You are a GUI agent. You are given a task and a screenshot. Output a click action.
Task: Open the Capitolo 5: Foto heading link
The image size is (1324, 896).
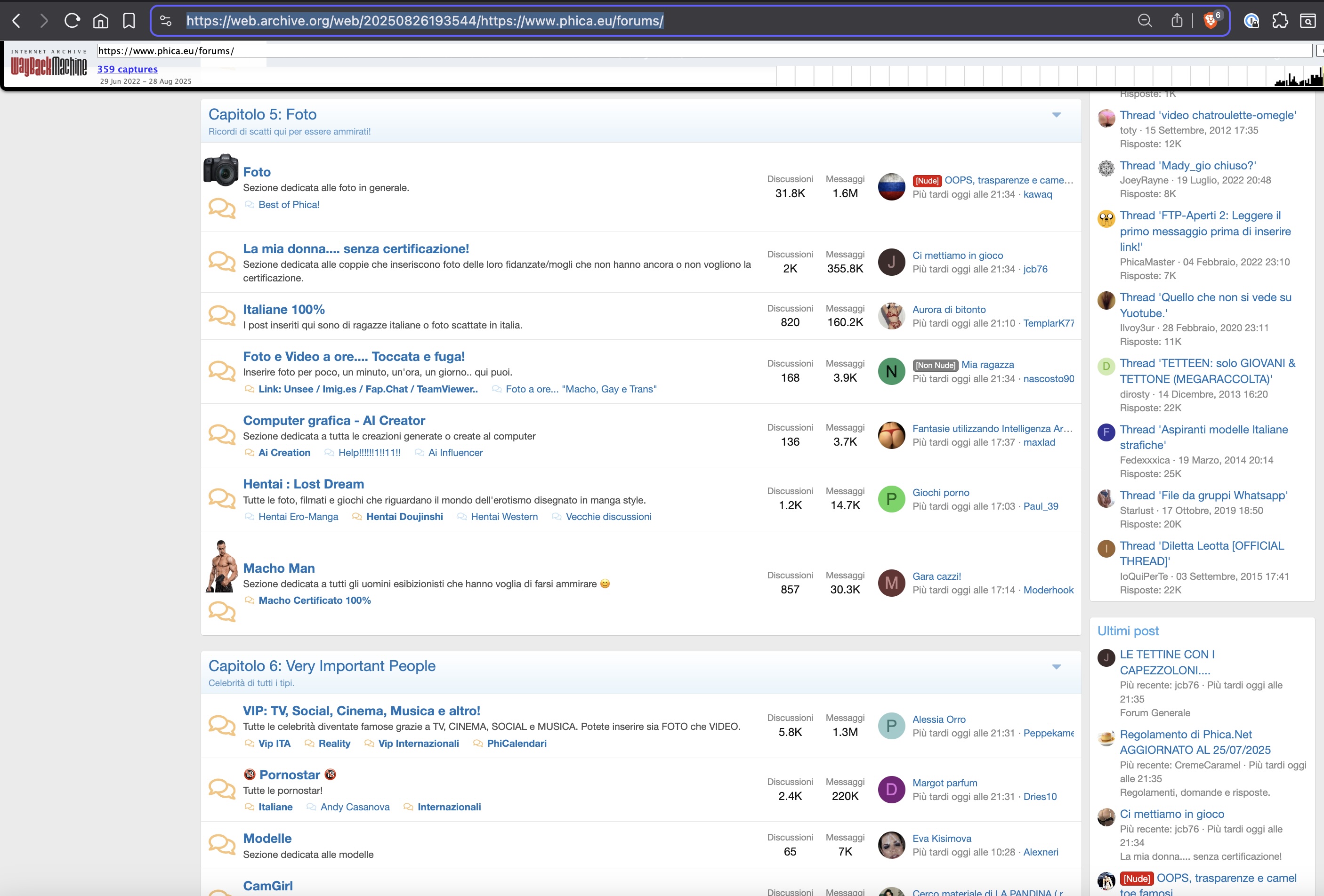coord(262,114)
